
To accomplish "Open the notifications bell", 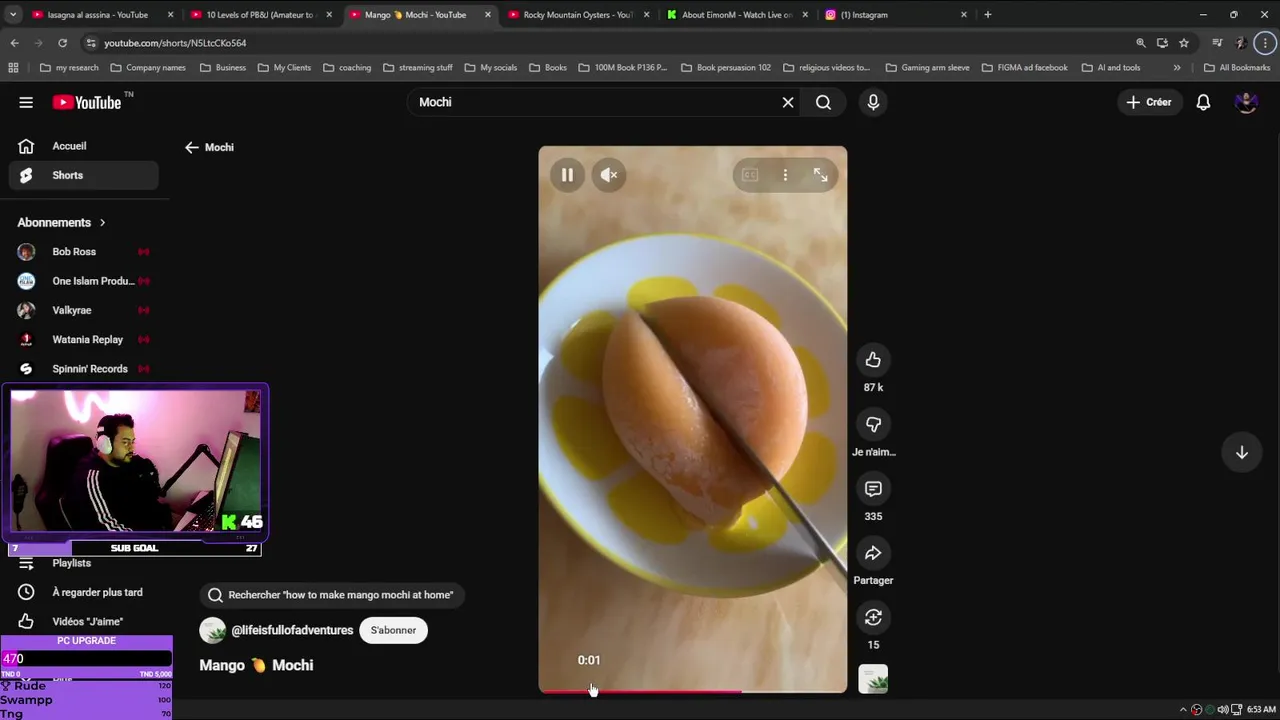I will [x=1203, y=102].
